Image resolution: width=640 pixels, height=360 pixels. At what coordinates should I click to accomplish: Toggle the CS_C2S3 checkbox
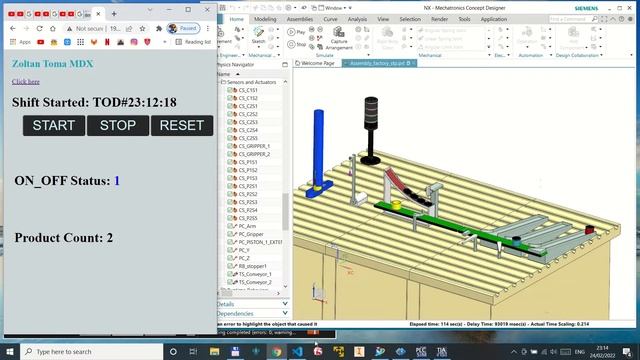(230, 122)
